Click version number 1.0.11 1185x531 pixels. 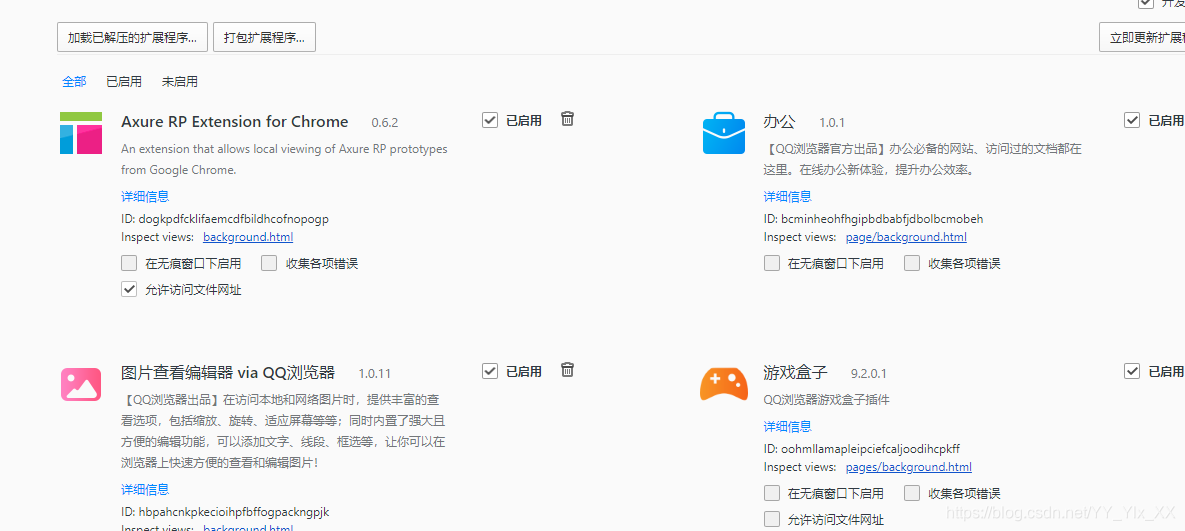[375, 373]
